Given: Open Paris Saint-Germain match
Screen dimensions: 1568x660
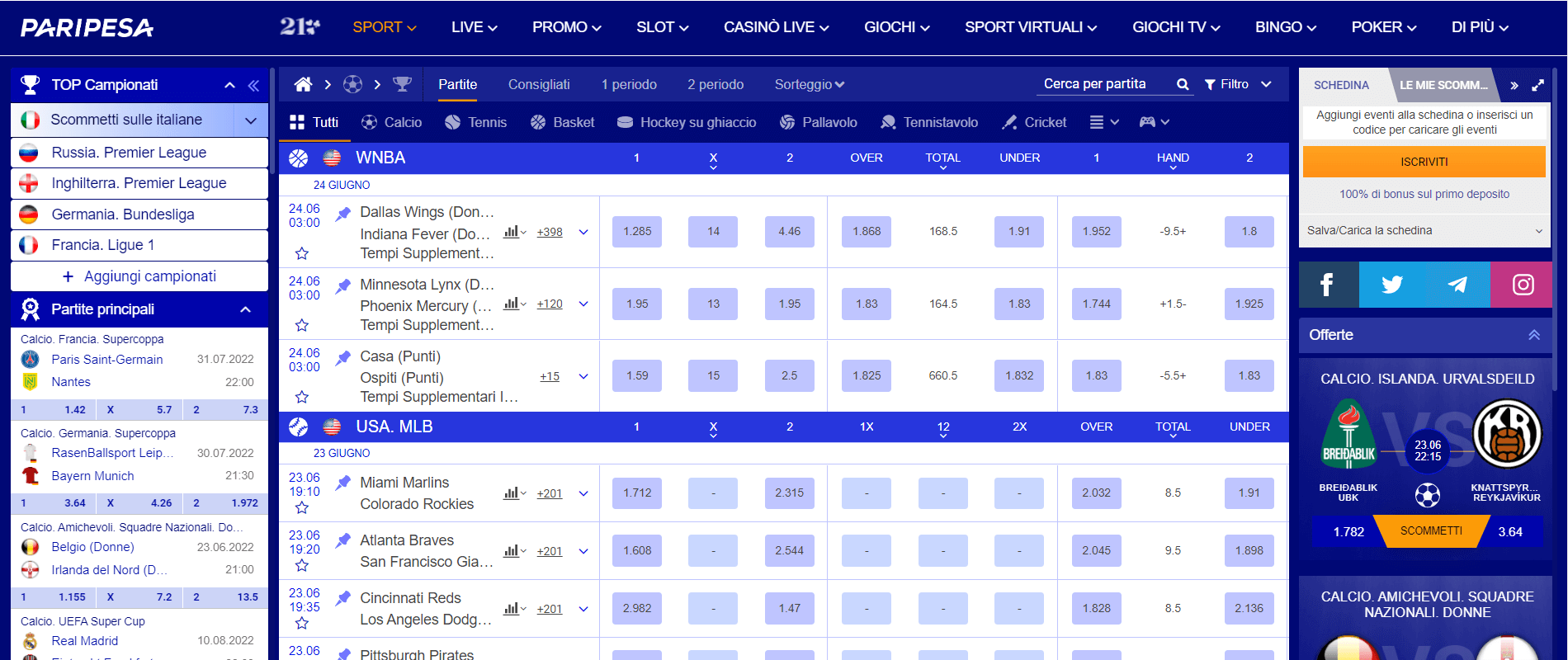Looking at the screenshot, I should click(107, 360).
